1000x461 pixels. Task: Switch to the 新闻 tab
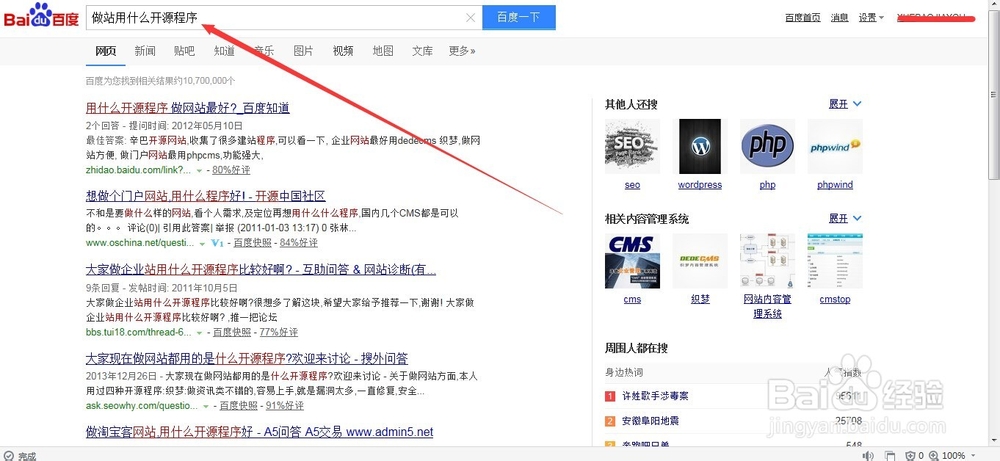pos(145,51)
